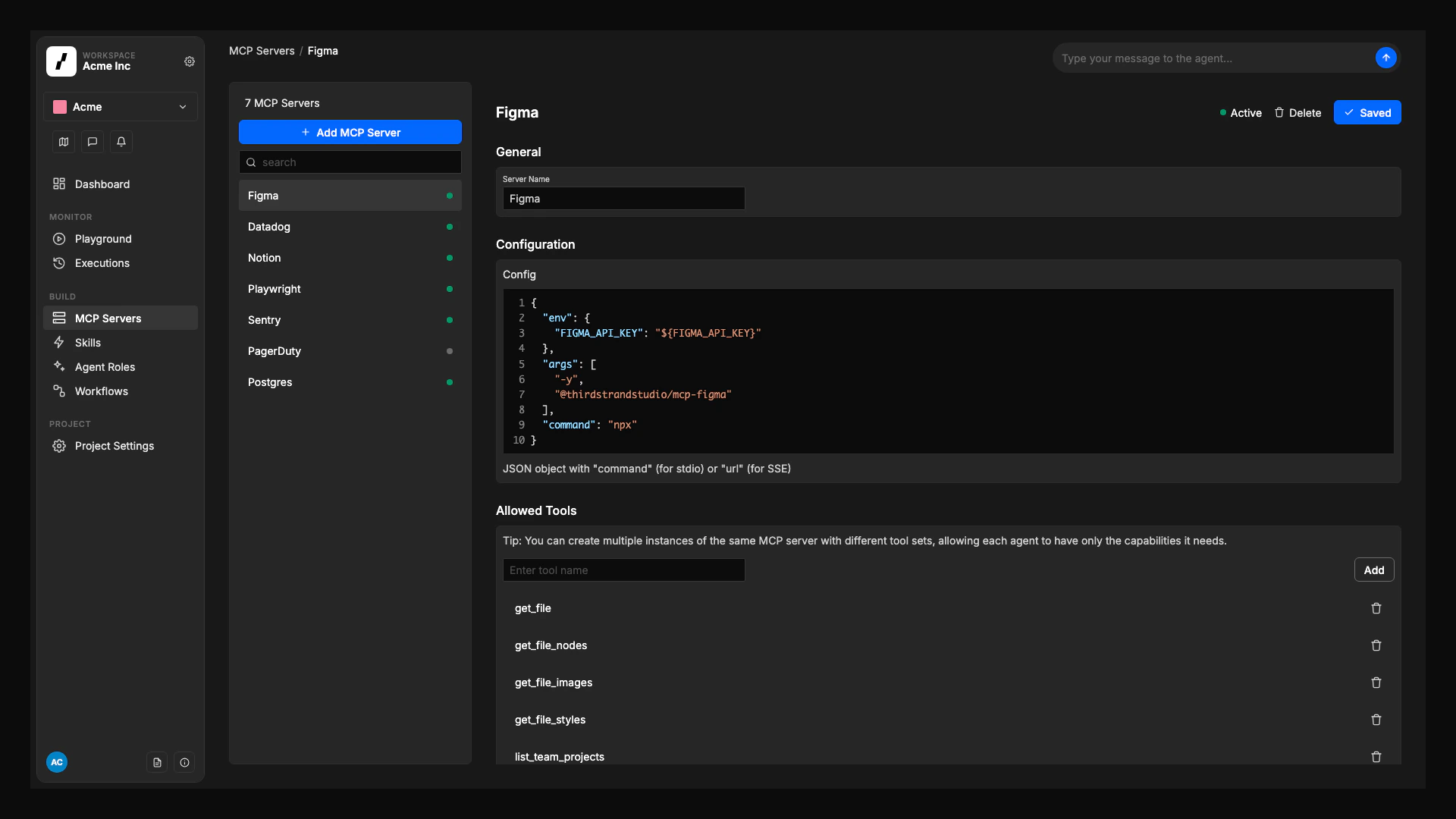Viewport: 1456px width, 819px height.
Task: Open the Executions page
Action: click(121, 263)
